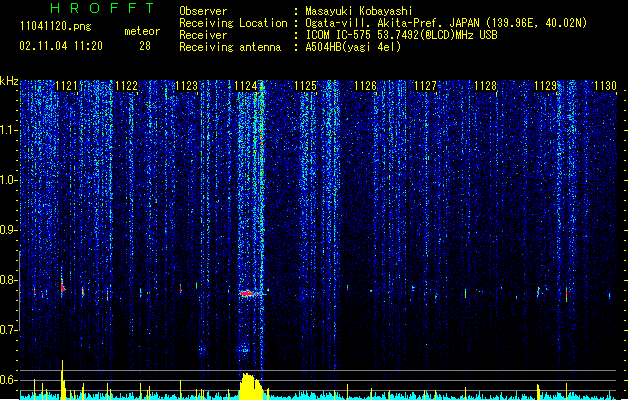The height and width of the screenshot is (400, 629).
Task: Click the meteor count value 28
Action: tap(145, 46)
